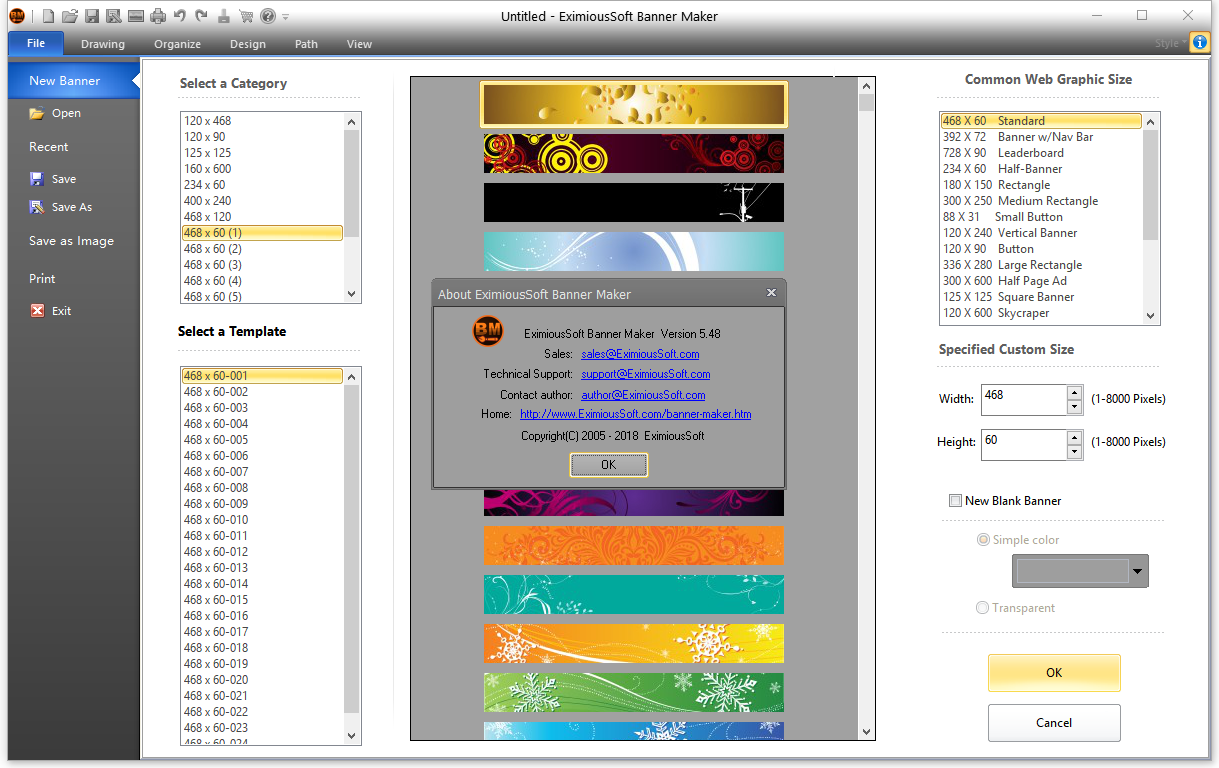Open the Style dropdown in the ribbon
Viewport: 1219px width, 768px height.
pyautogui.click(x=1170, y=44)
